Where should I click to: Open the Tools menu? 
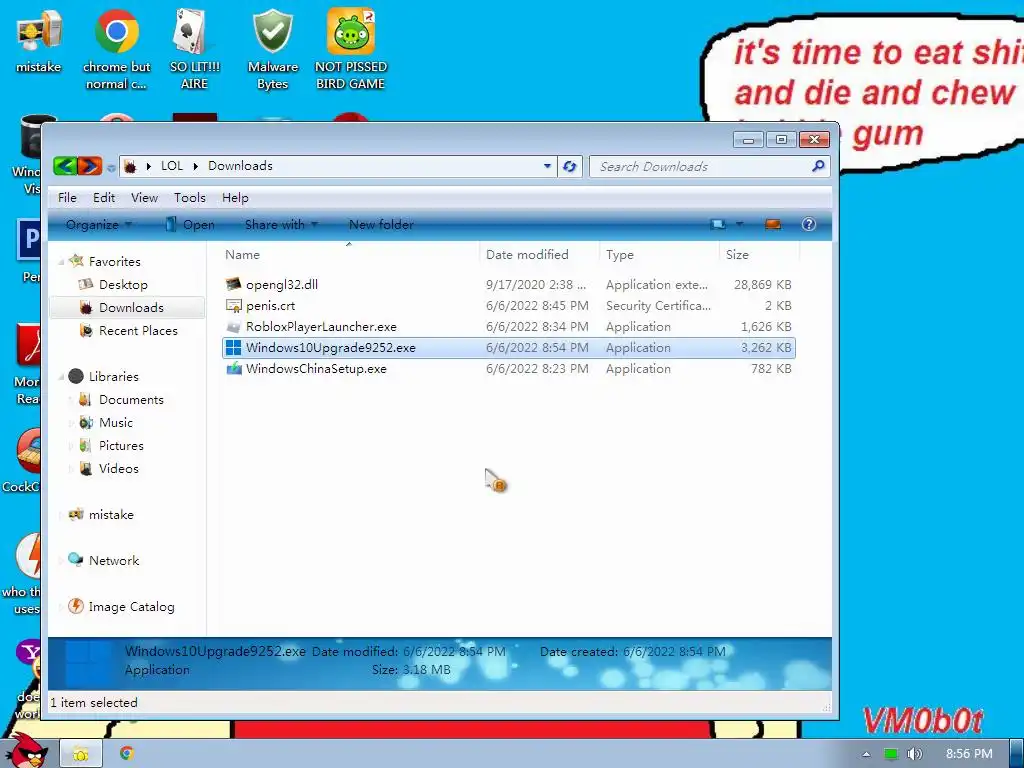189,198
